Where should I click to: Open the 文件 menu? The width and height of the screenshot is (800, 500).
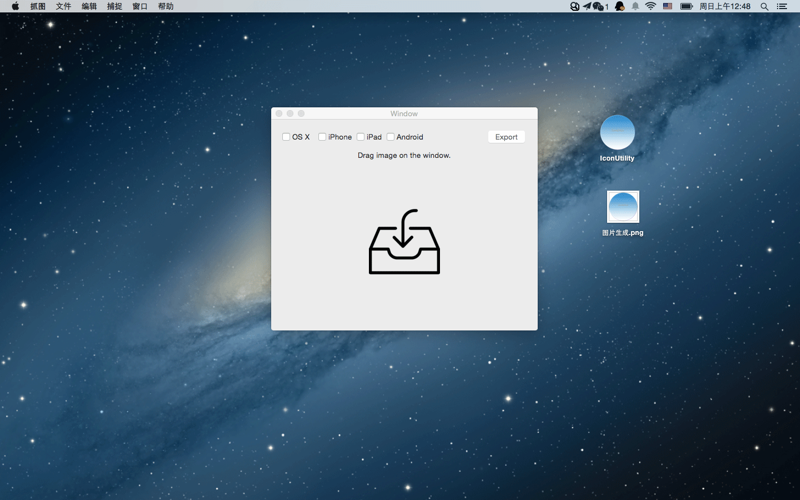[63, 6]
